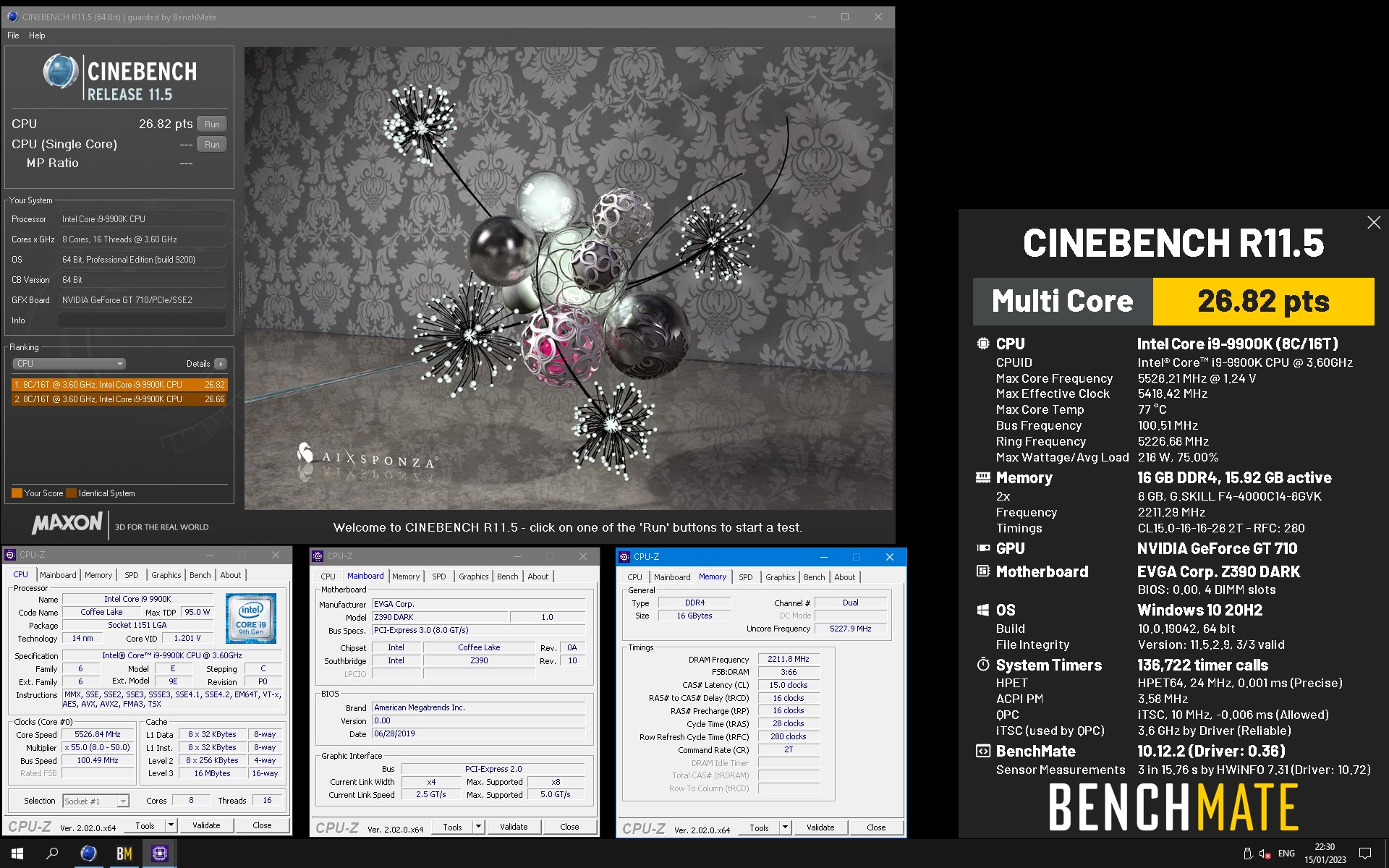Screen dimensions: 1389x868
Task: Open Bench tab in left CPU-Z window
Action: 200,575
